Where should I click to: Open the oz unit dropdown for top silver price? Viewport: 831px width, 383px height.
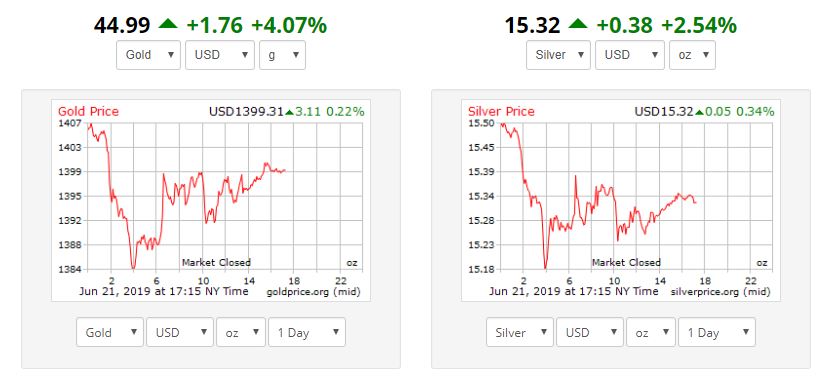pyautogui.click(x=692, y=55)
